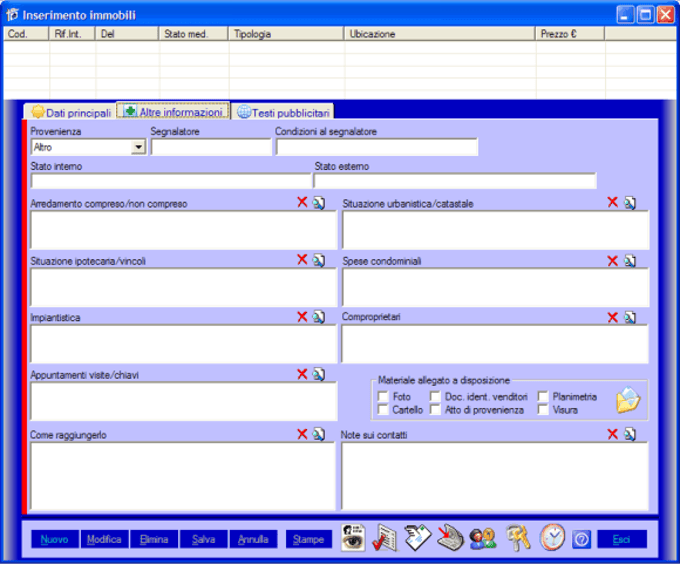Click inside the Spese condominiali text area
This screenshot has width=680, height=564.
pos(495,287)
